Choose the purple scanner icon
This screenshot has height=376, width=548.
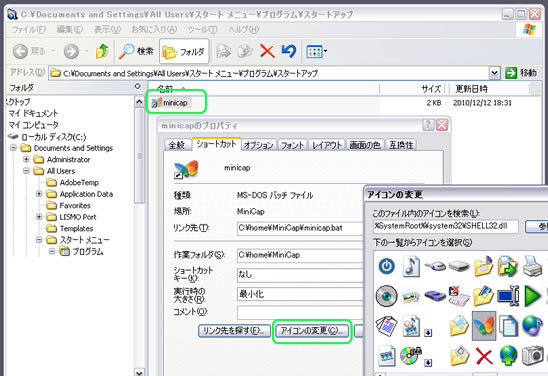[x=435, y=296]
